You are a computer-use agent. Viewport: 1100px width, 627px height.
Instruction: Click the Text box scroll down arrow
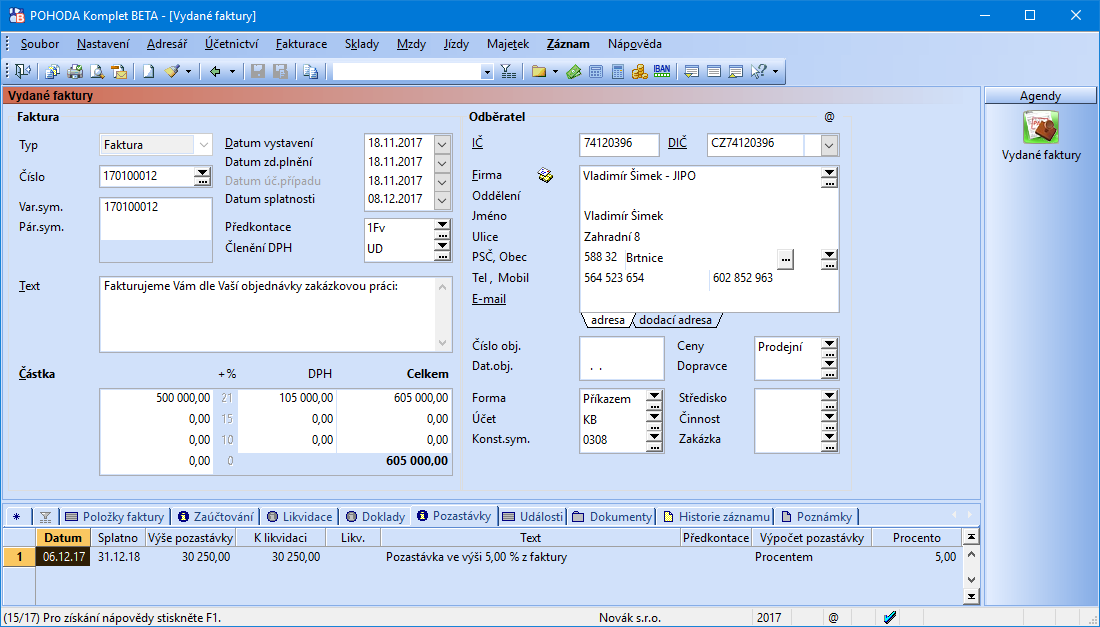[443, 344]
